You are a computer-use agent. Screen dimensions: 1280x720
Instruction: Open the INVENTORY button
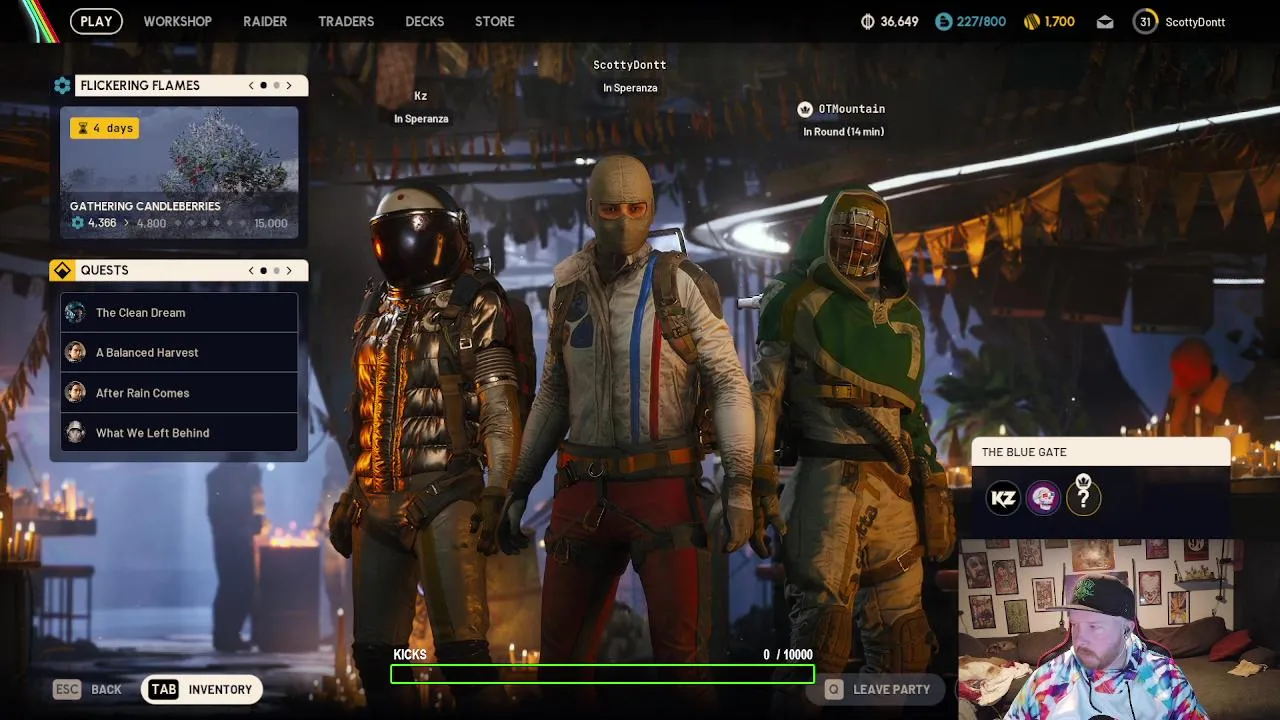click(202, 689)
